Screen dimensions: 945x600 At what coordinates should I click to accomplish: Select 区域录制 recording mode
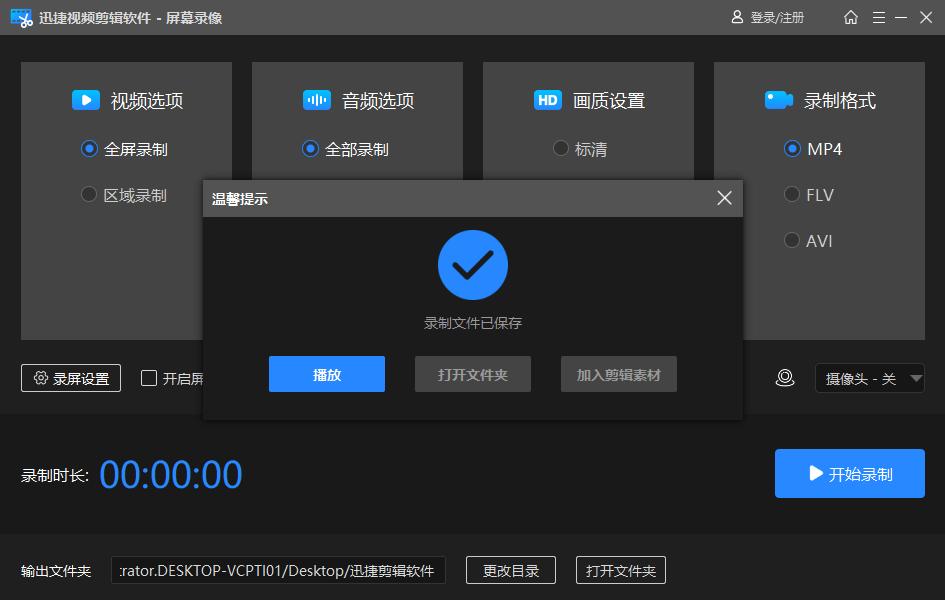87,195
